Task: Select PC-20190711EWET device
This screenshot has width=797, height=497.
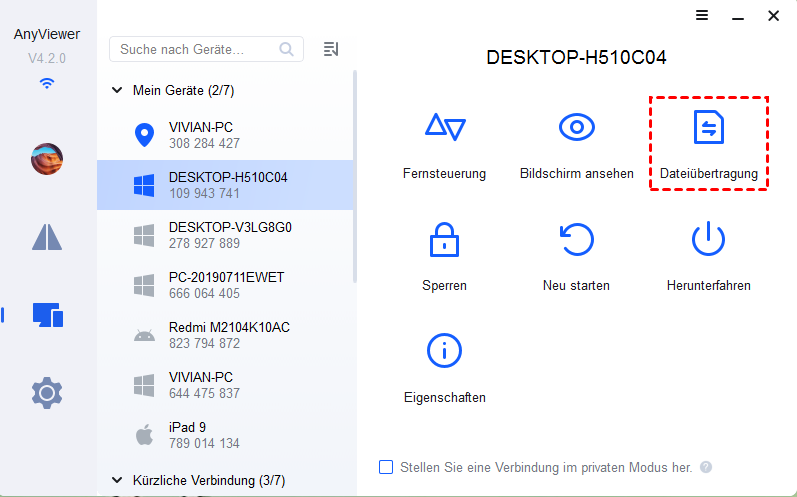Action: coord(225,285)
